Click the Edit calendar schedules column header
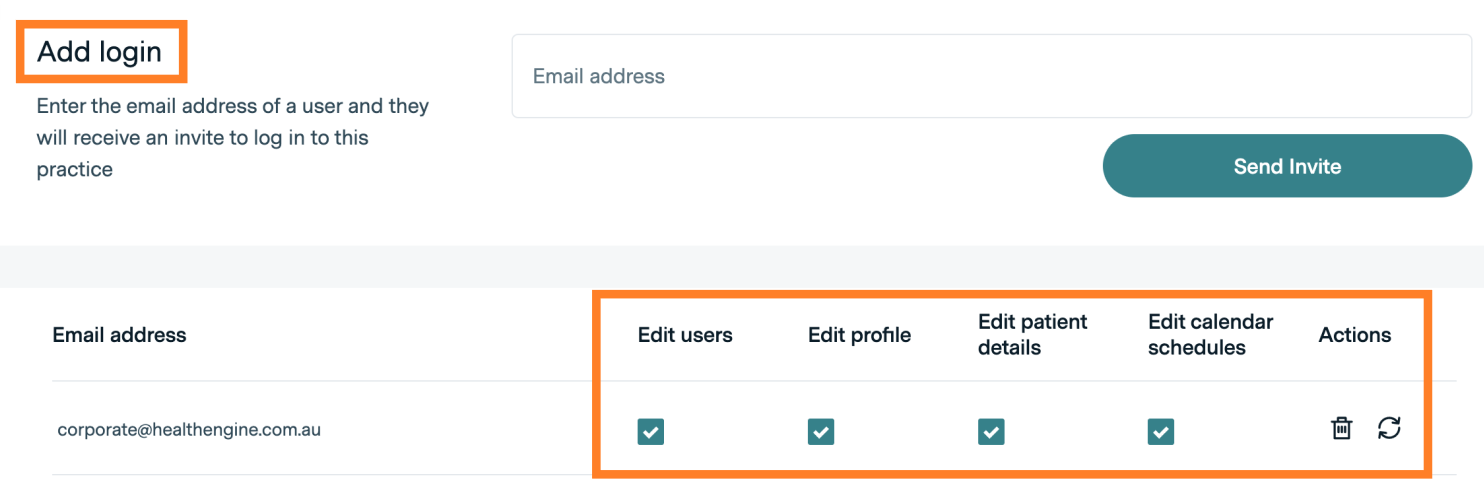The image size is (1484, 494). (1210, 335)
